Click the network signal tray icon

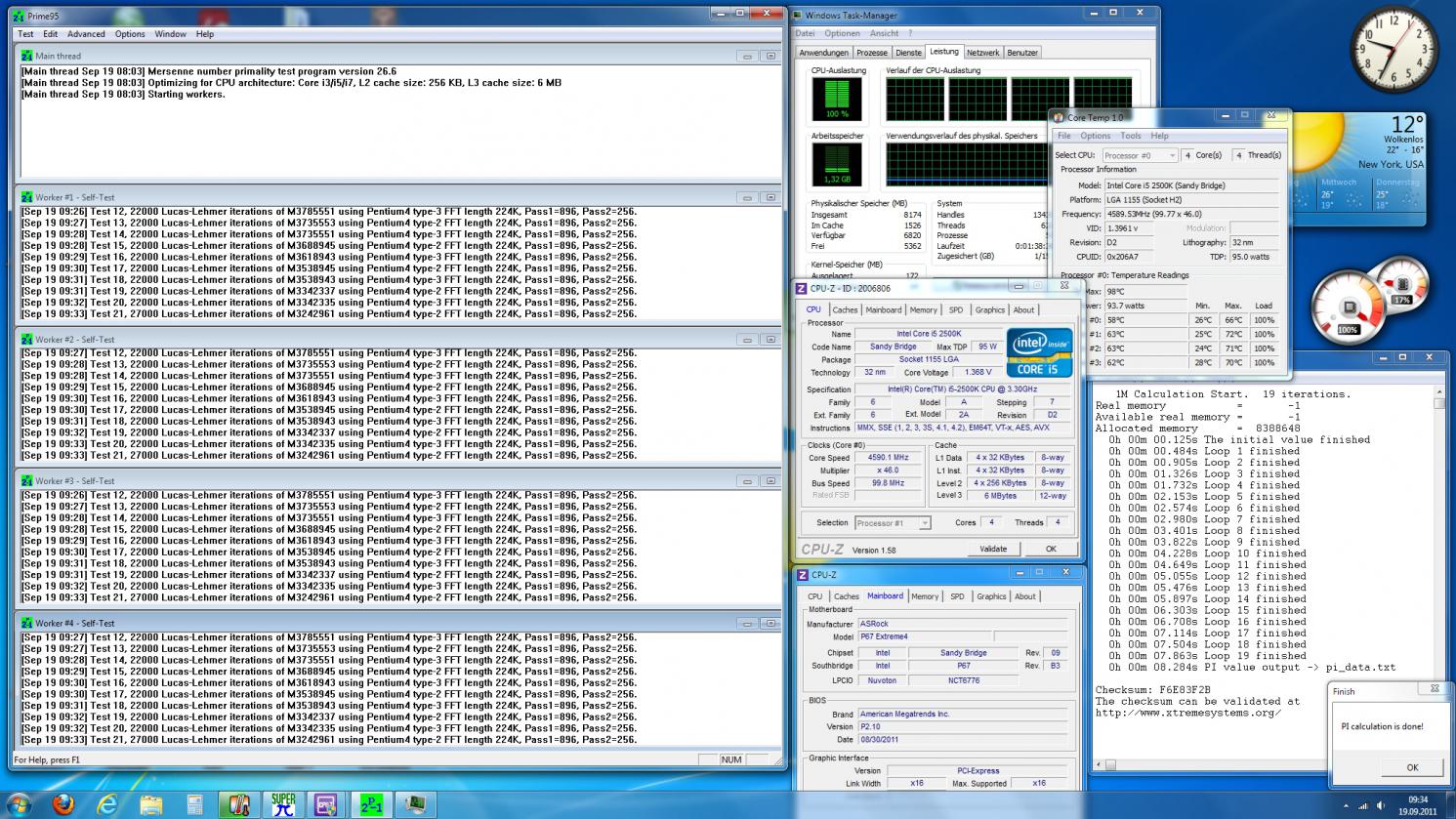(x=1362, y=806)
